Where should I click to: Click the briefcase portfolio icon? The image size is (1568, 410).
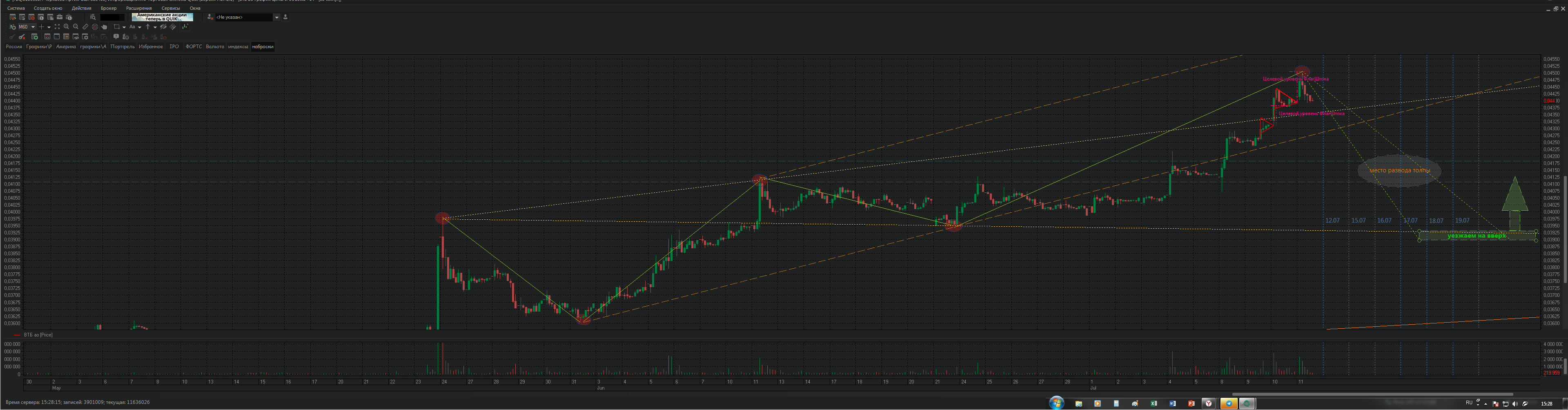(x=60, y=17)
